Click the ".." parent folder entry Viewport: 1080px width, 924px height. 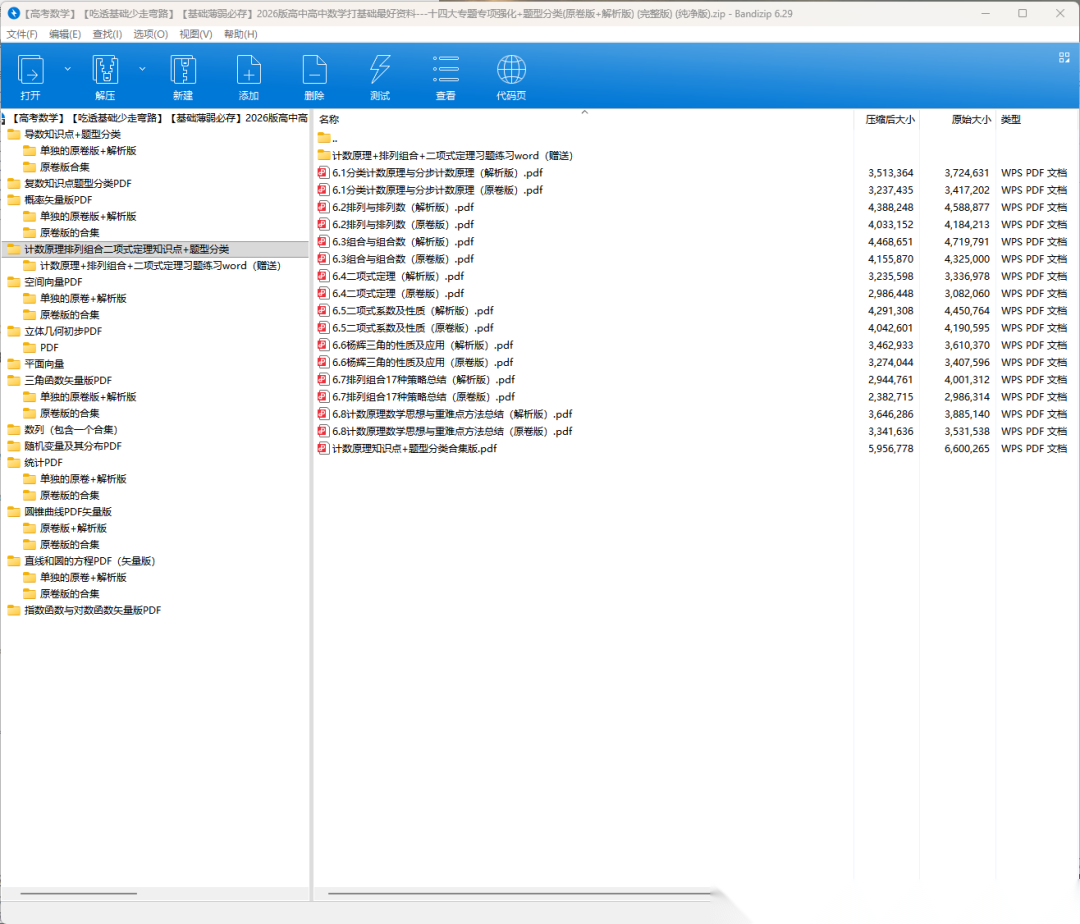(x=334, y=138)
